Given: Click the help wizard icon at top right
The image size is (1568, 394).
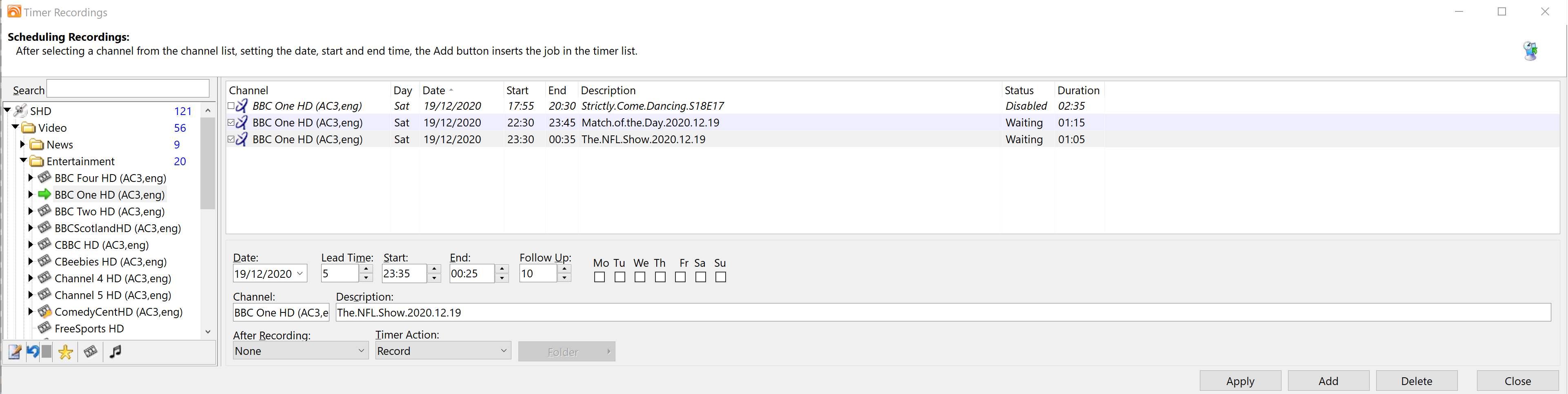Looking at the screenshot, I should coord(1530,51).
